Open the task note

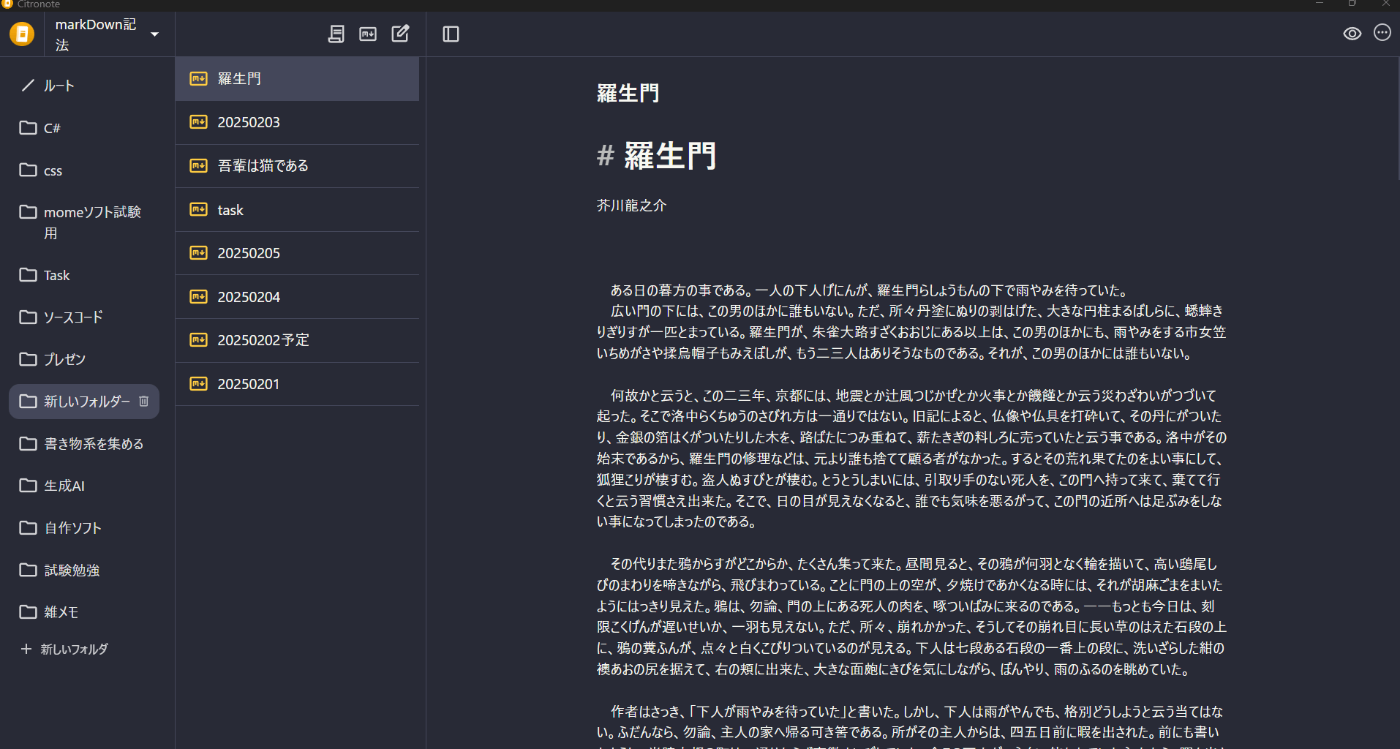point(297,210)
